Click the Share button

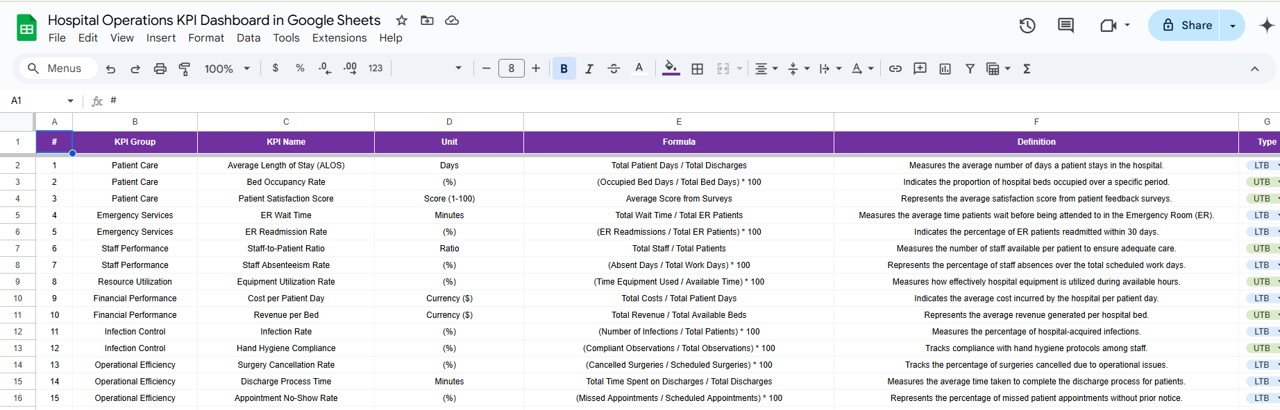tap(1186, 25)
